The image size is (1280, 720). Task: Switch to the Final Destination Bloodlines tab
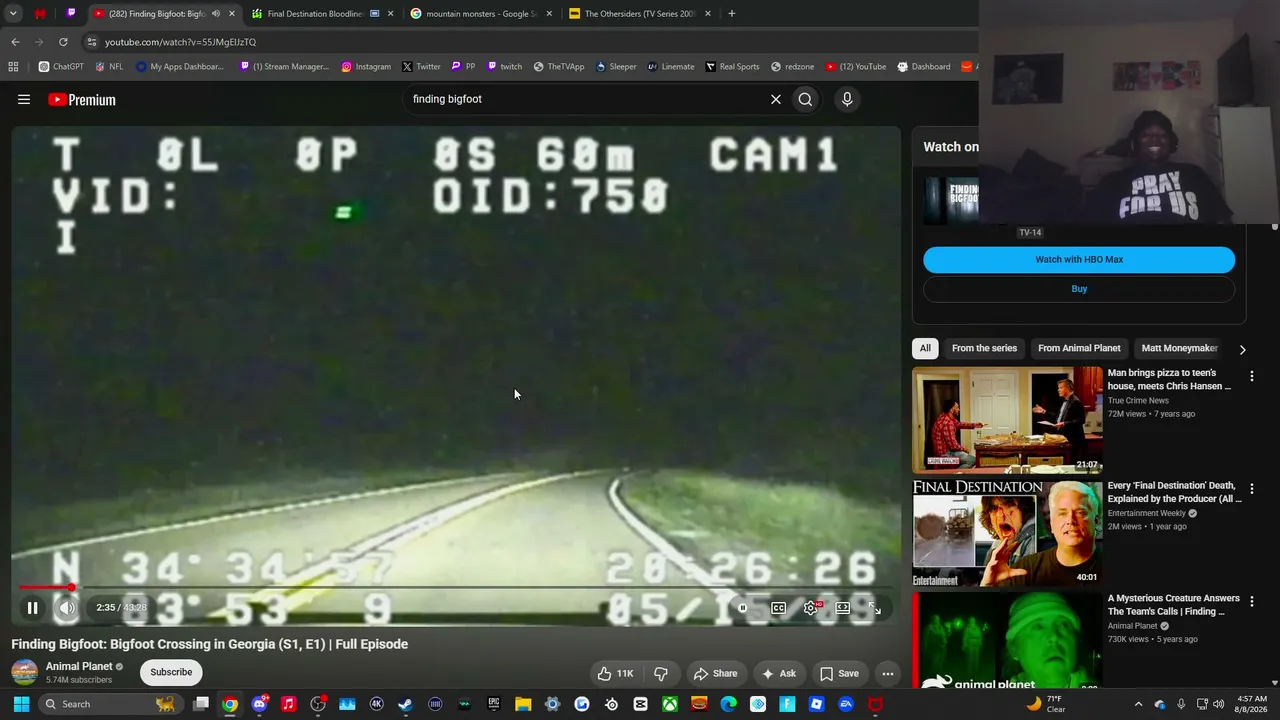[x=320, y=14]
